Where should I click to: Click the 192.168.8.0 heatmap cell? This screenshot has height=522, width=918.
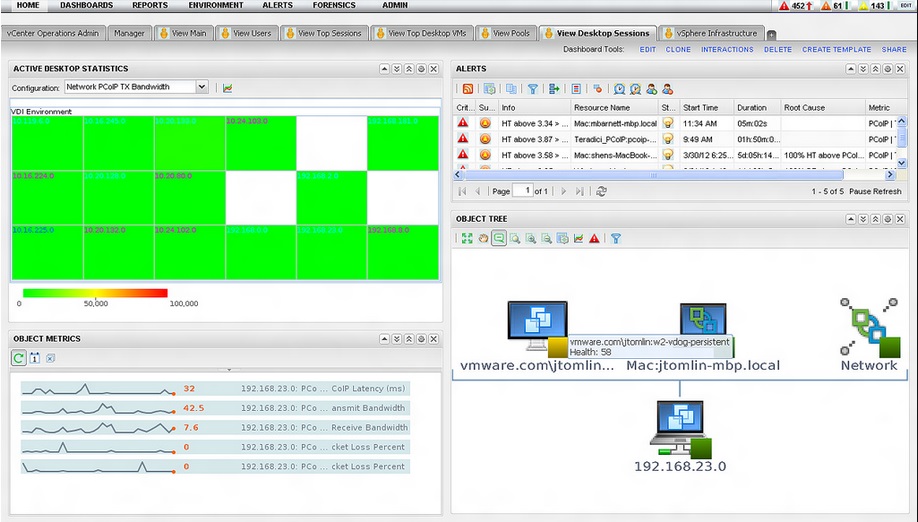pyautogui.click(x=403, y=252)
